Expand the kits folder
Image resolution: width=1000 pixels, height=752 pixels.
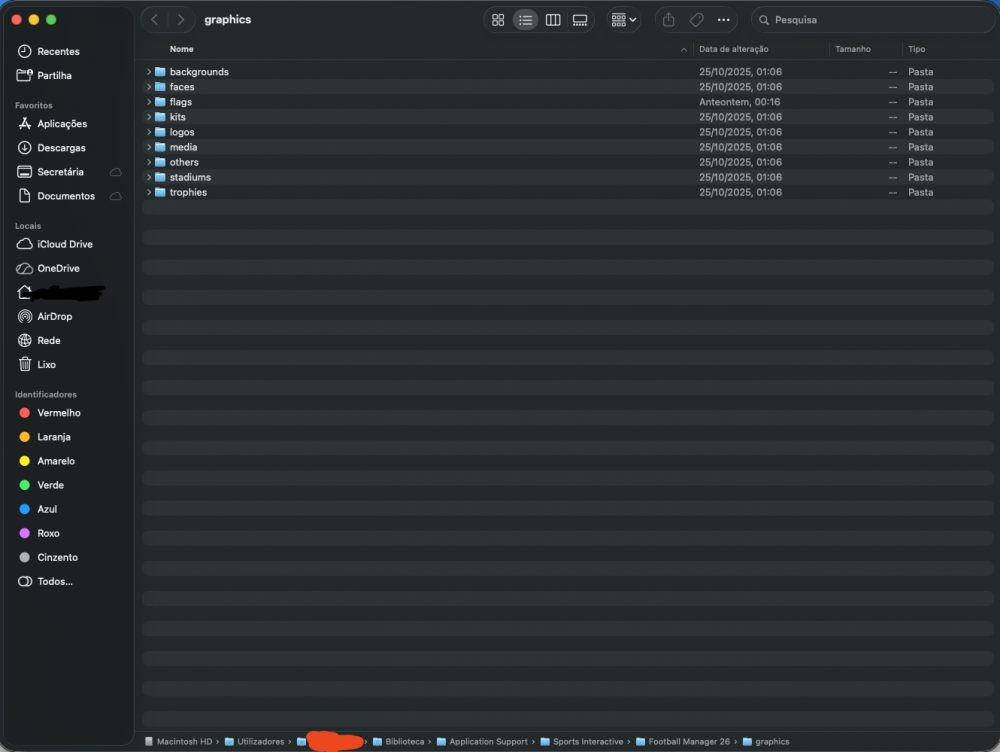click(149, 117)
